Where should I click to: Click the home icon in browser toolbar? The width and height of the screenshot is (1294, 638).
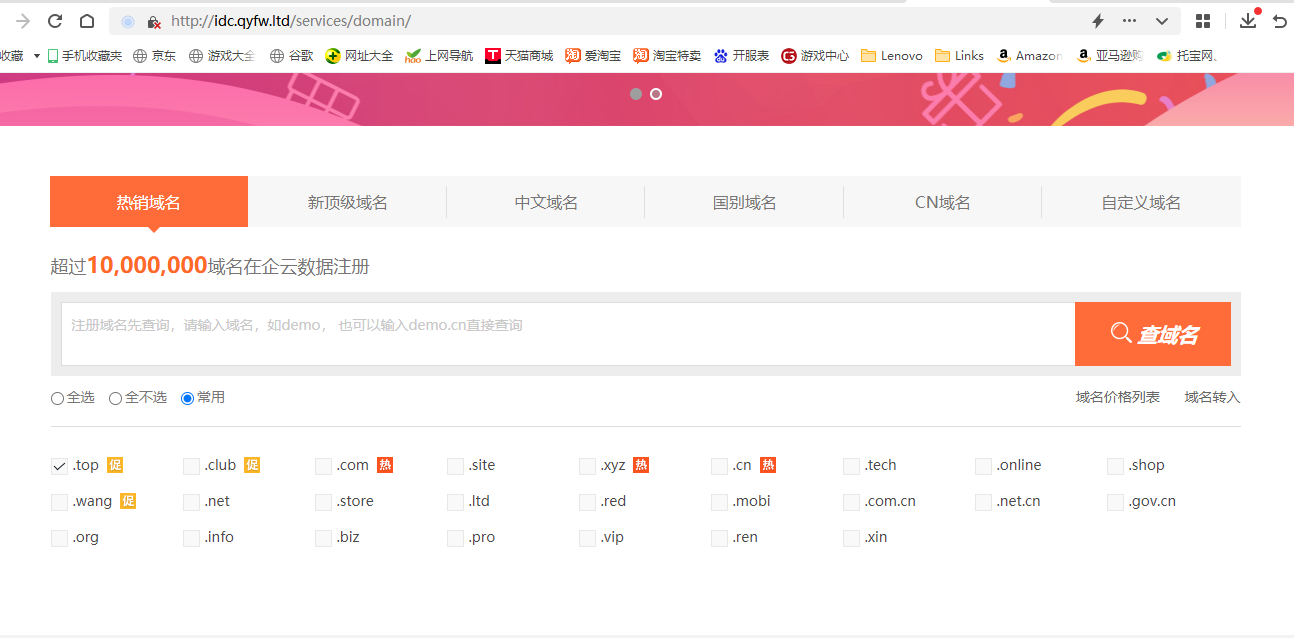coord(87,21)
